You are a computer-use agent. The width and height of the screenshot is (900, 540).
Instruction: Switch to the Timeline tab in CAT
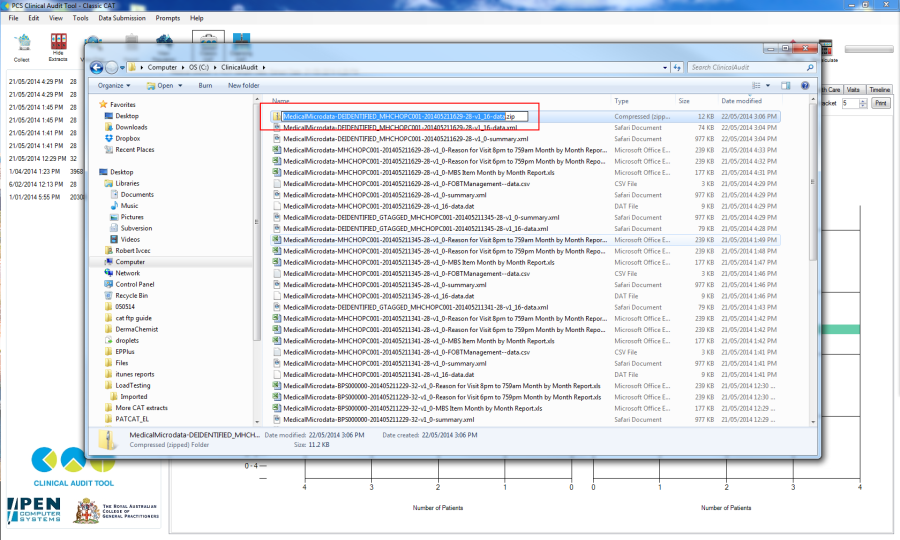[879, 90]
